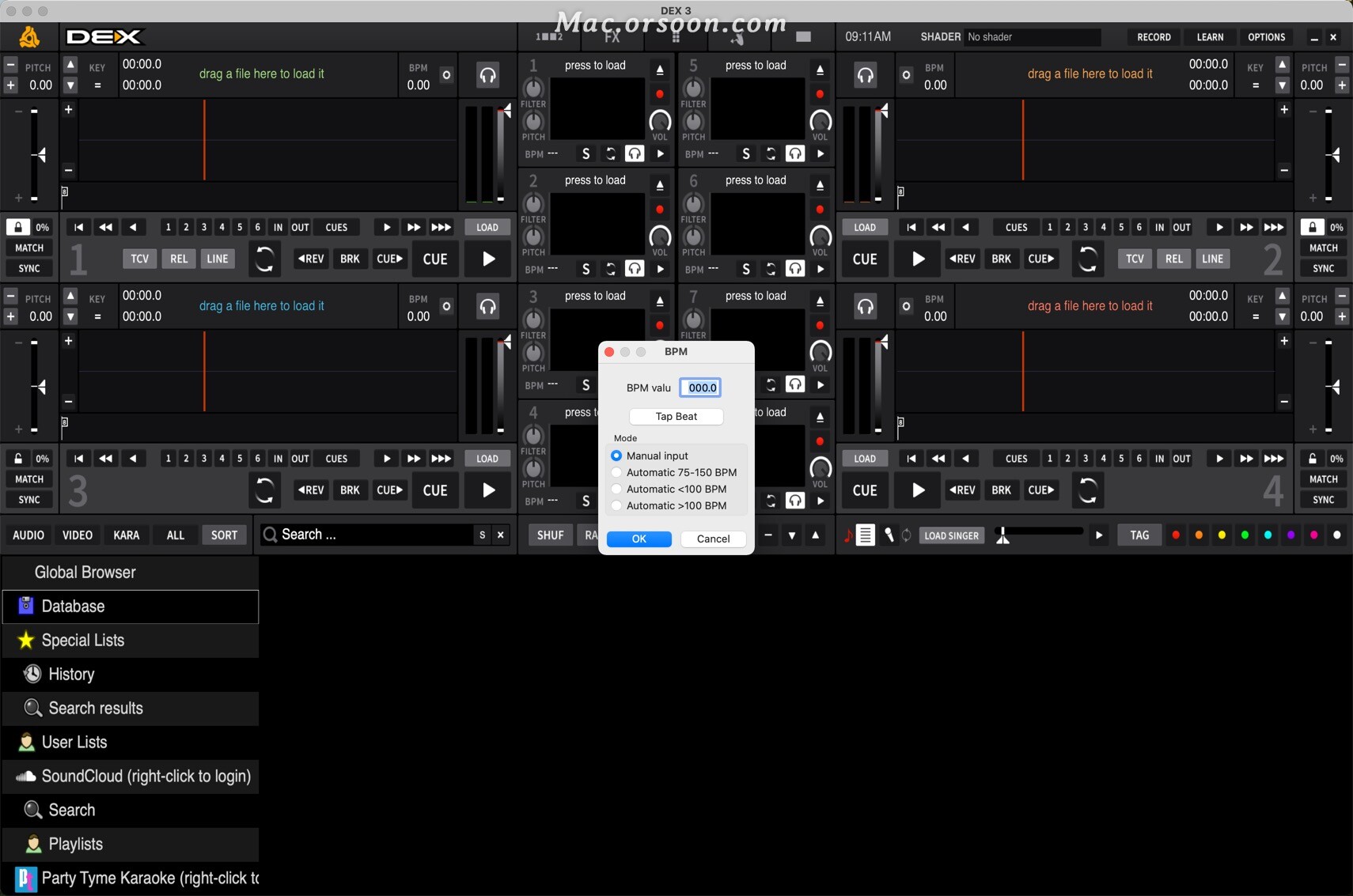The width and height of the screenshot is (1353, 896).
Task: Open the OPTIONS menu
Action: point(1266,37)
